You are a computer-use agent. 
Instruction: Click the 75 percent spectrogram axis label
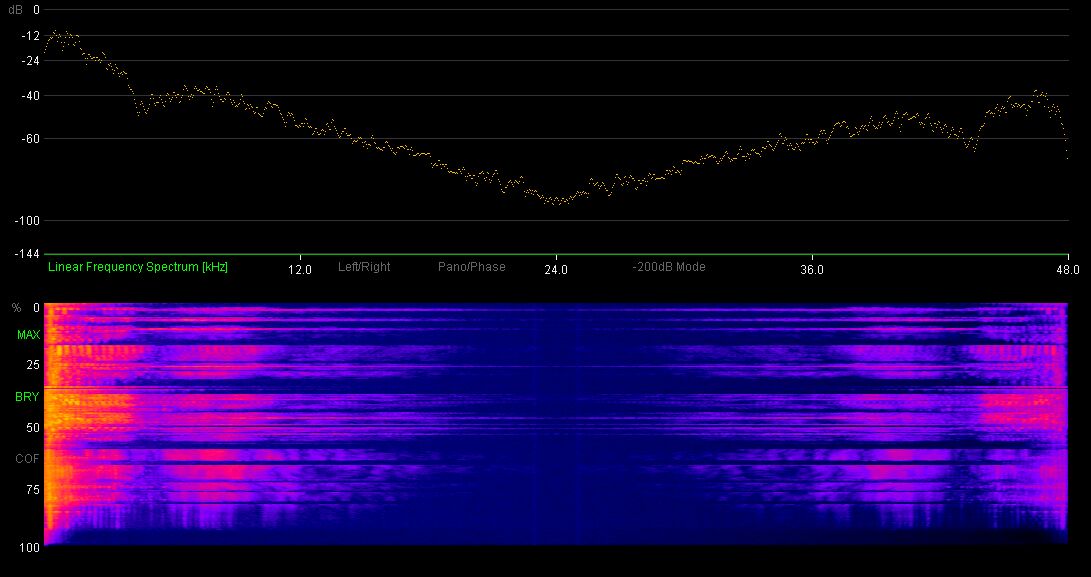(x=33, y=490)
